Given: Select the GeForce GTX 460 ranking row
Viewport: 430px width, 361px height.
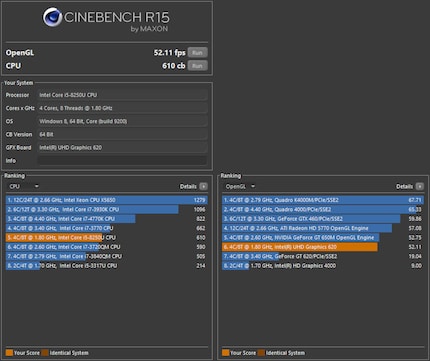Looking at the screenshot, I should point(323,219).
